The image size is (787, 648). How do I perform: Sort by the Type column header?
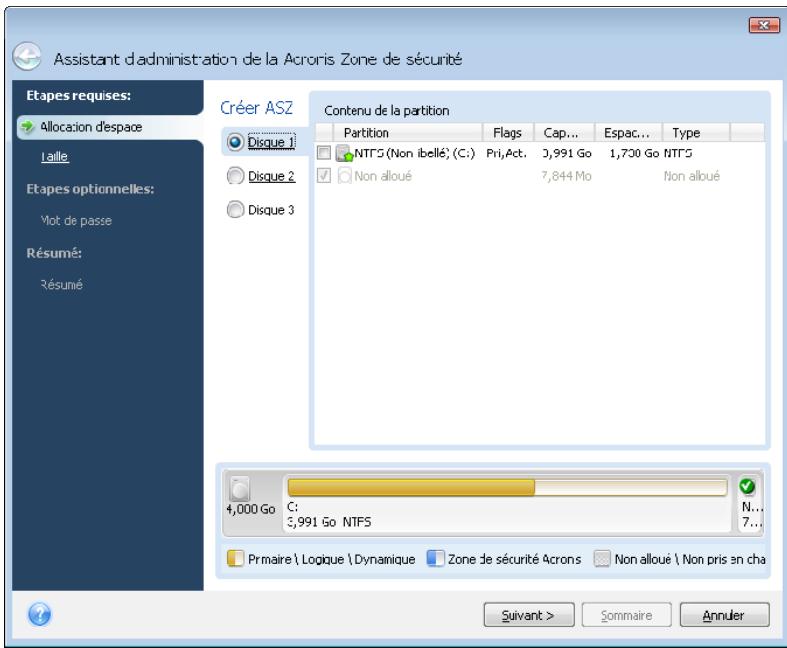click(696, 133)
